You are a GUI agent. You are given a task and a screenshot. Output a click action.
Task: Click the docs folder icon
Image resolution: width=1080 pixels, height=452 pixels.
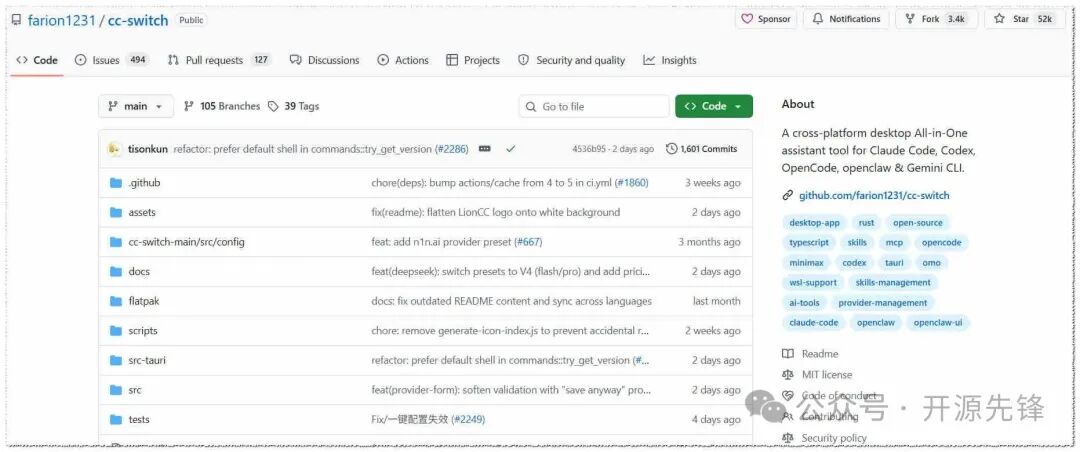pos(116,271)
